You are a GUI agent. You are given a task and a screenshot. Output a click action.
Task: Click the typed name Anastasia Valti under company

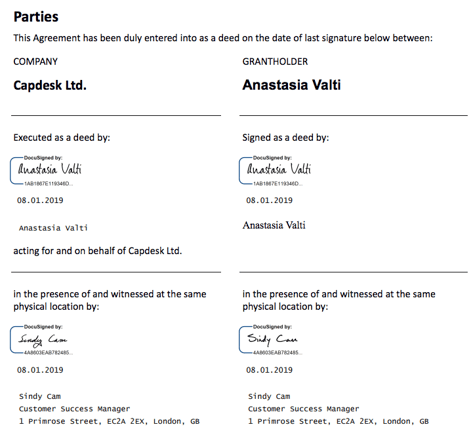click(53, 228)
